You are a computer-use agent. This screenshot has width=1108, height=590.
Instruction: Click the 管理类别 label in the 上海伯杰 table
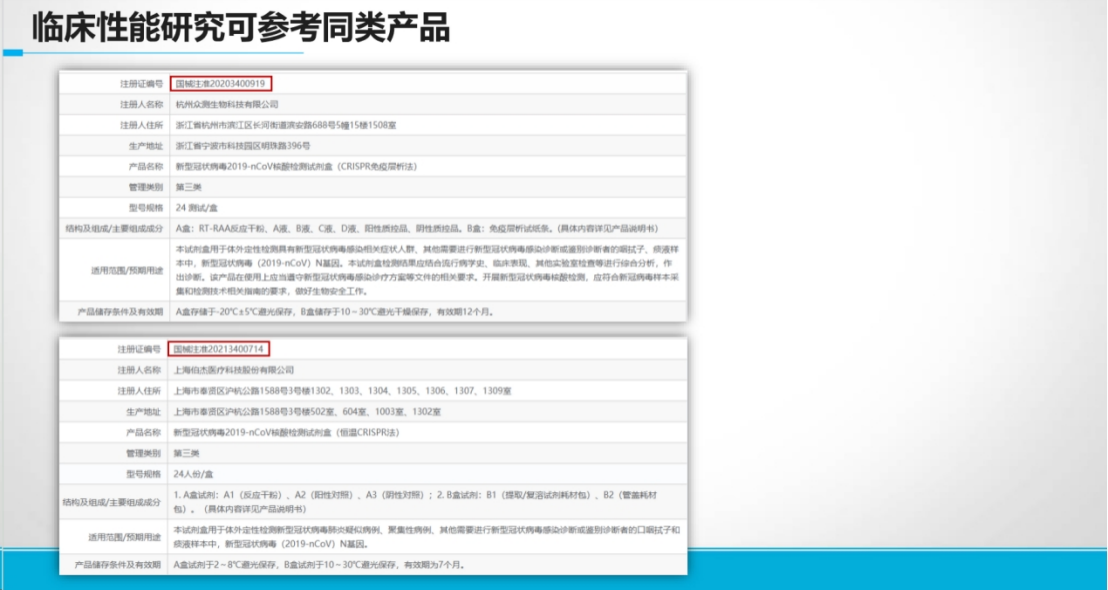point(144,453)
